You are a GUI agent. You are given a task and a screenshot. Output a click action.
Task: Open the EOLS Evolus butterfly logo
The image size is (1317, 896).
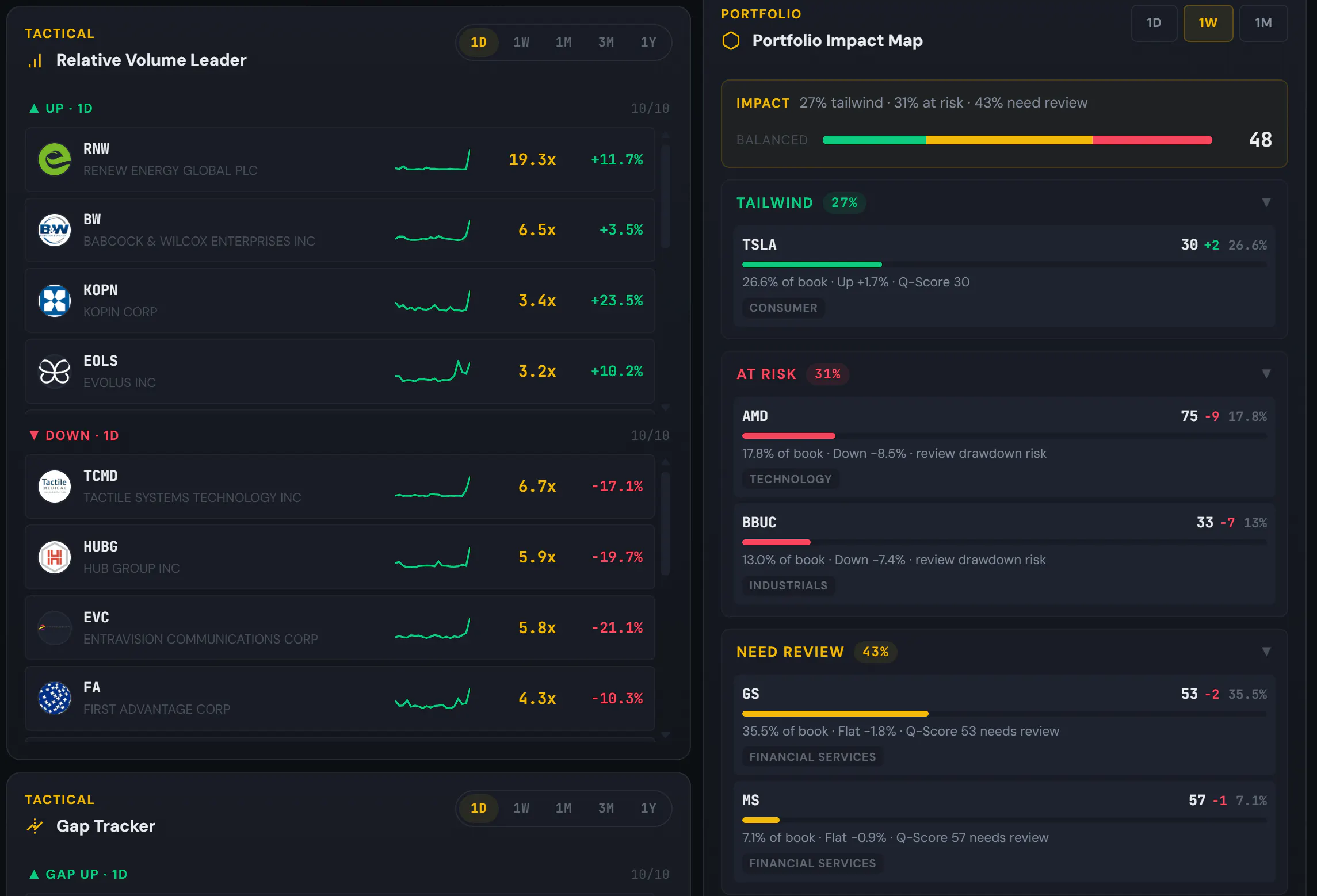55,372
